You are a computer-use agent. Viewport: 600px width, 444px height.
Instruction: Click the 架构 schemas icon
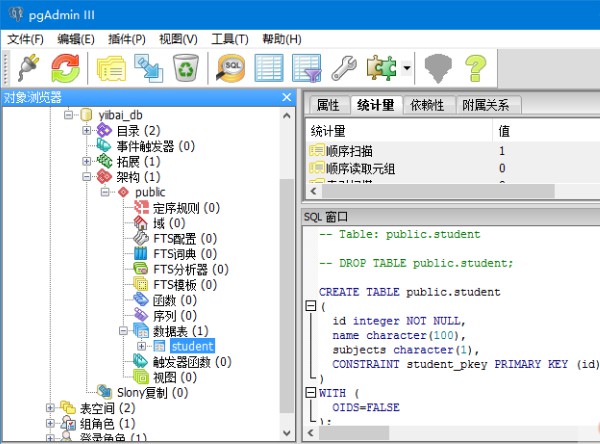[104, 176]
